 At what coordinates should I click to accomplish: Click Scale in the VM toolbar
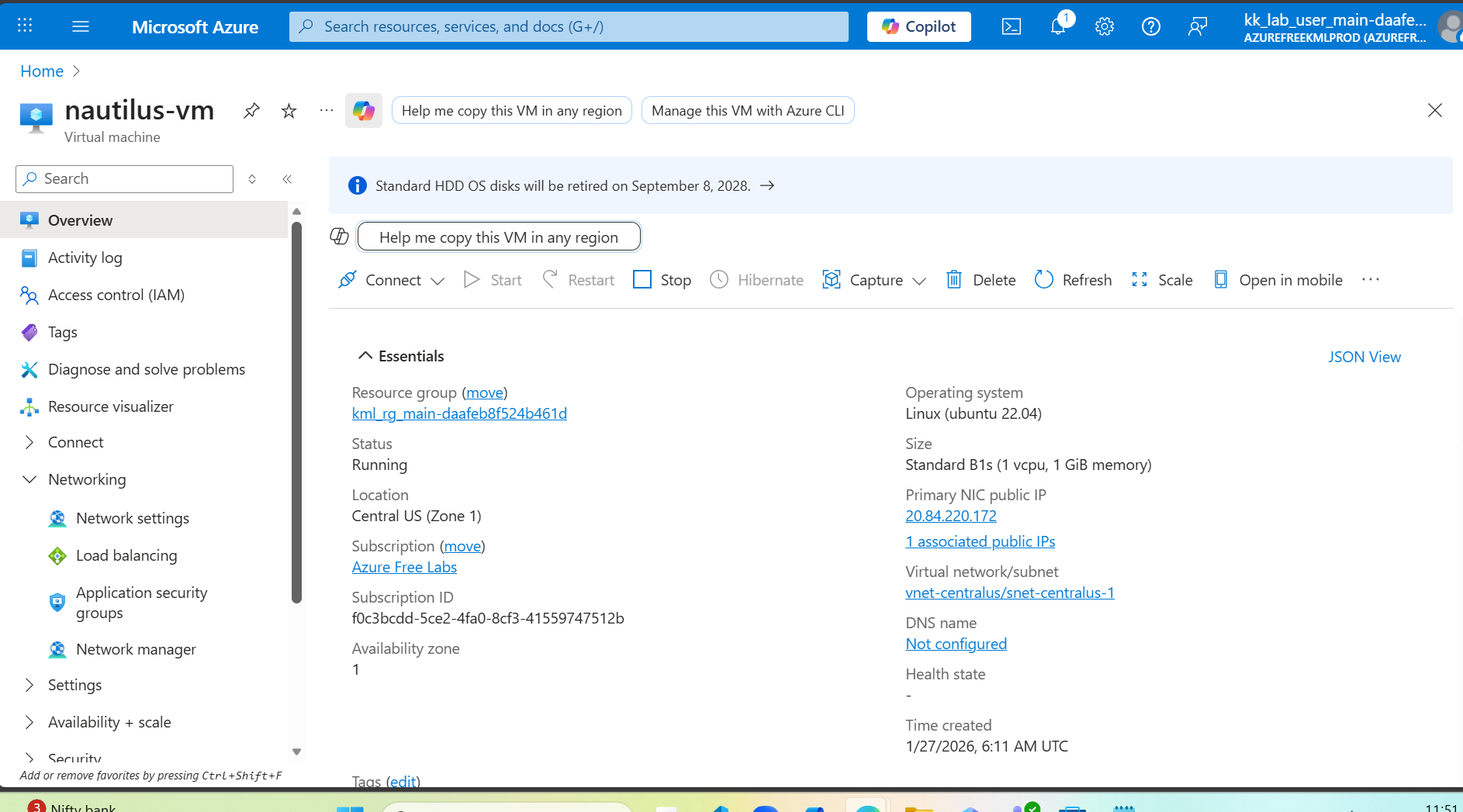(1162, 280)
